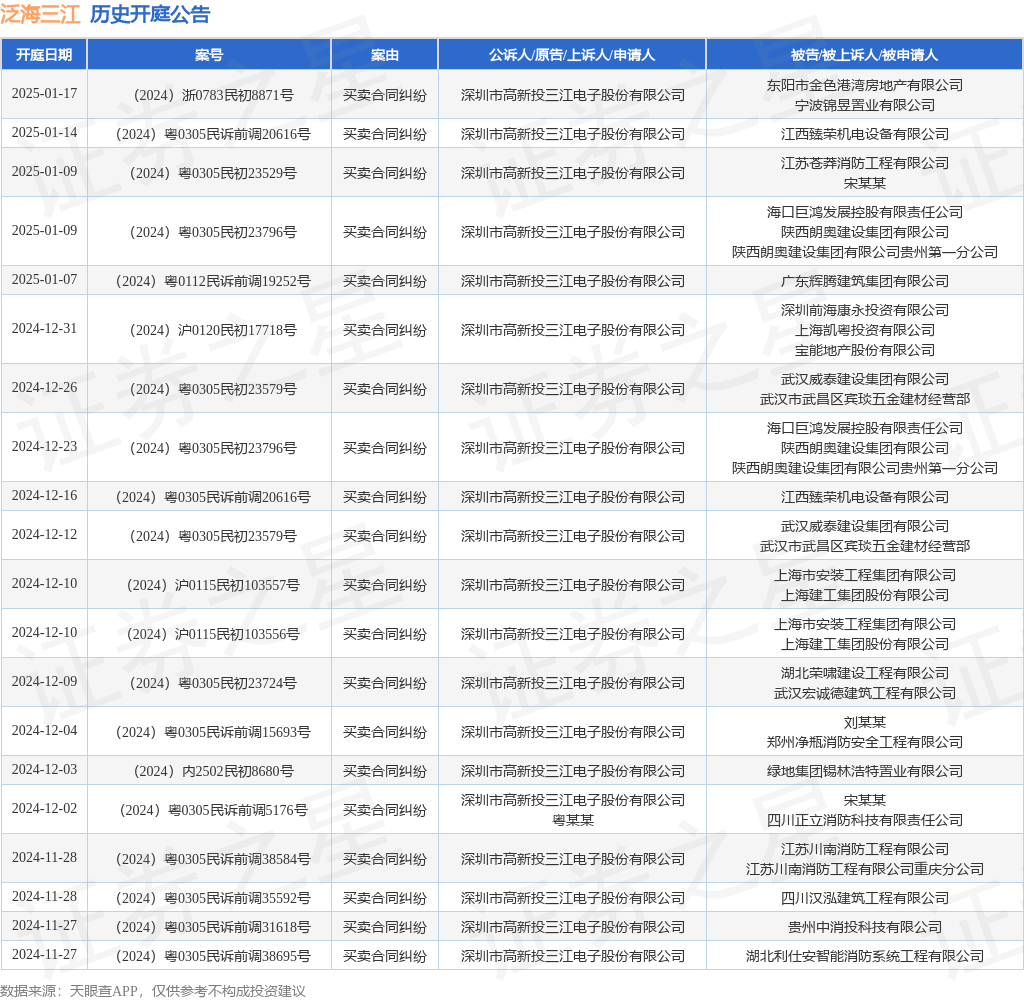Select date 2024-12-12
1024x1000 pixels.
44,534
